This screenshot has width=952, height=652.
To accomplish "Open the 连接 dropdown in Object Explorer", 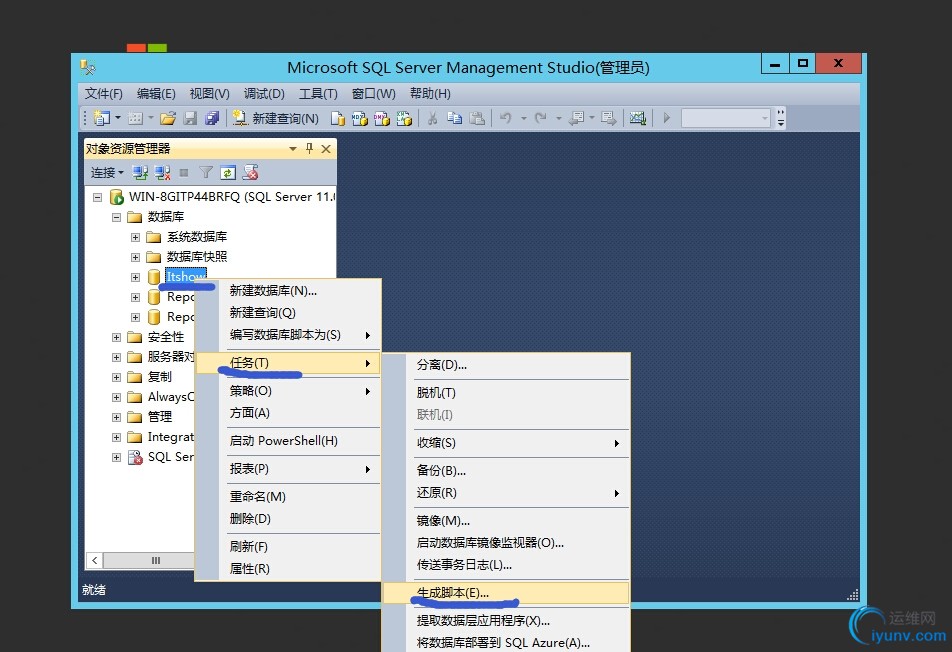I will [107, 173].
